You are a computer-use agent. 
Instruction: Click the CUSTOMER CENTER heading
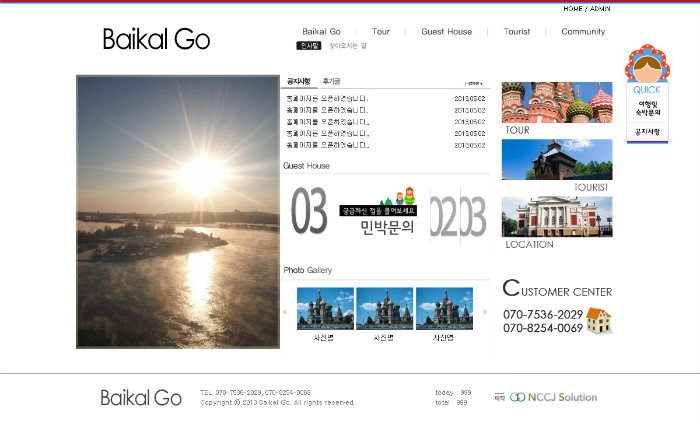557,288
